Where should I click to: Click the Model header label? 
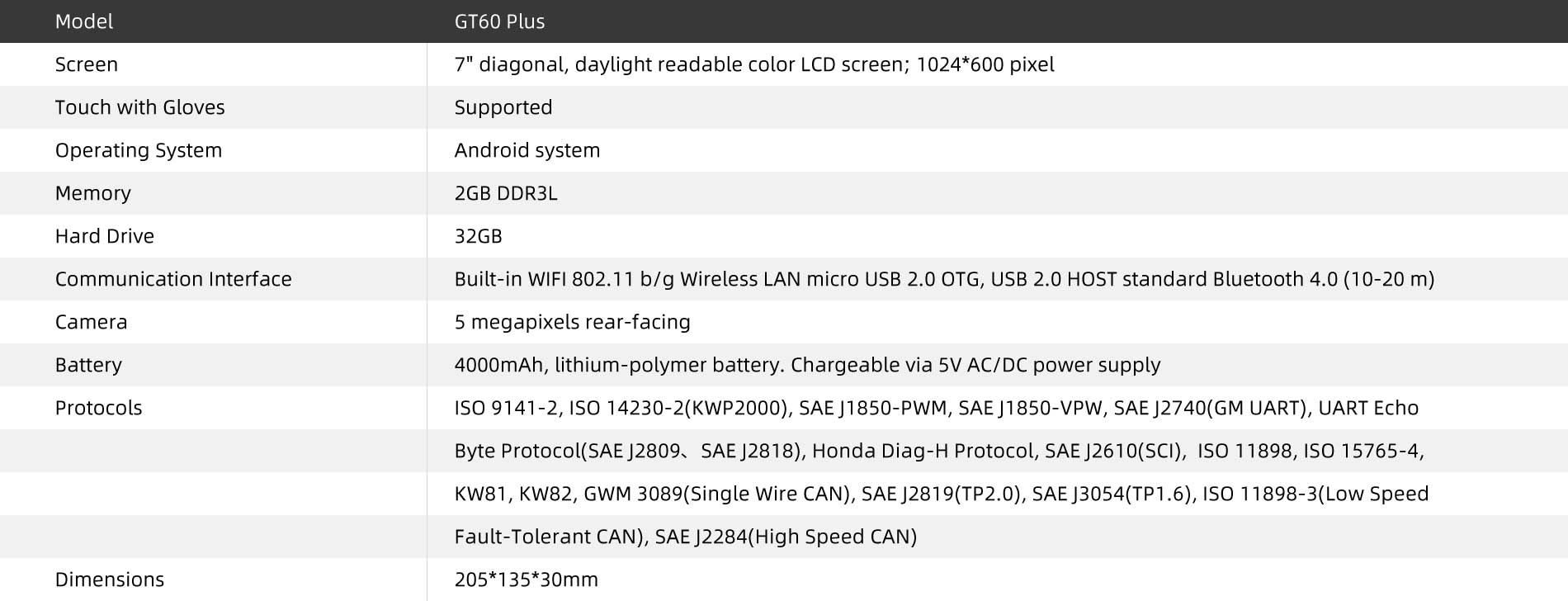pos(83,21)
